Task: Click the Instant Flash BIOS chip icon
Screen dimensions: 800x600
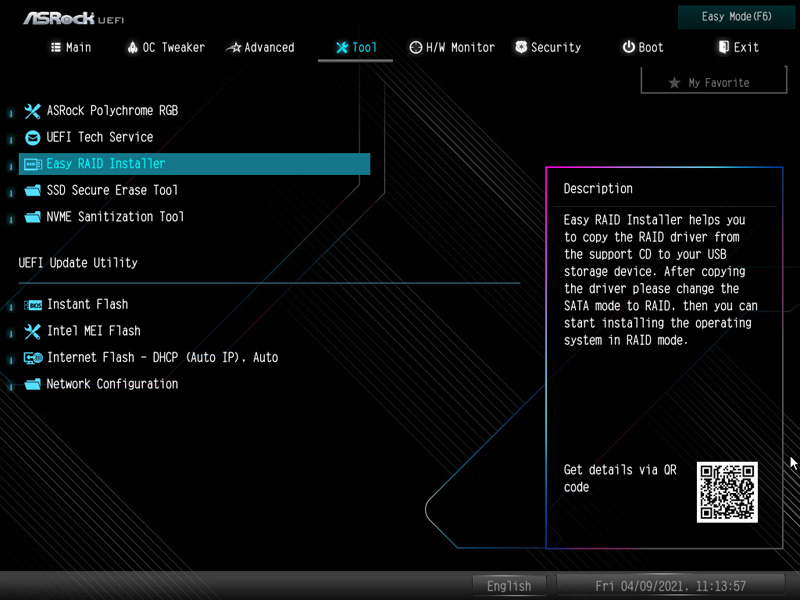Action: click(x=33, y=305)
